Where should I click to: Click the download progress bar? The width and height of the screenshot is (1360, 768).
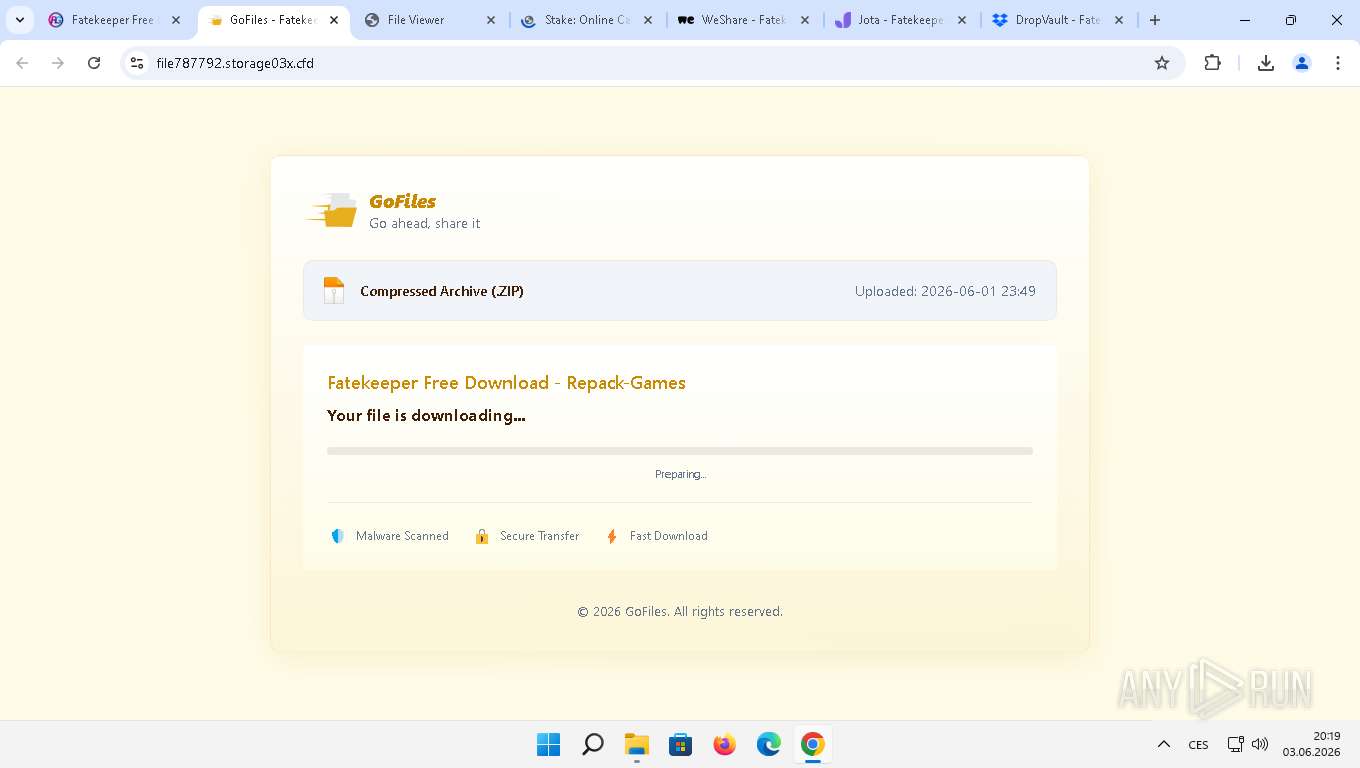pos(680,451)
